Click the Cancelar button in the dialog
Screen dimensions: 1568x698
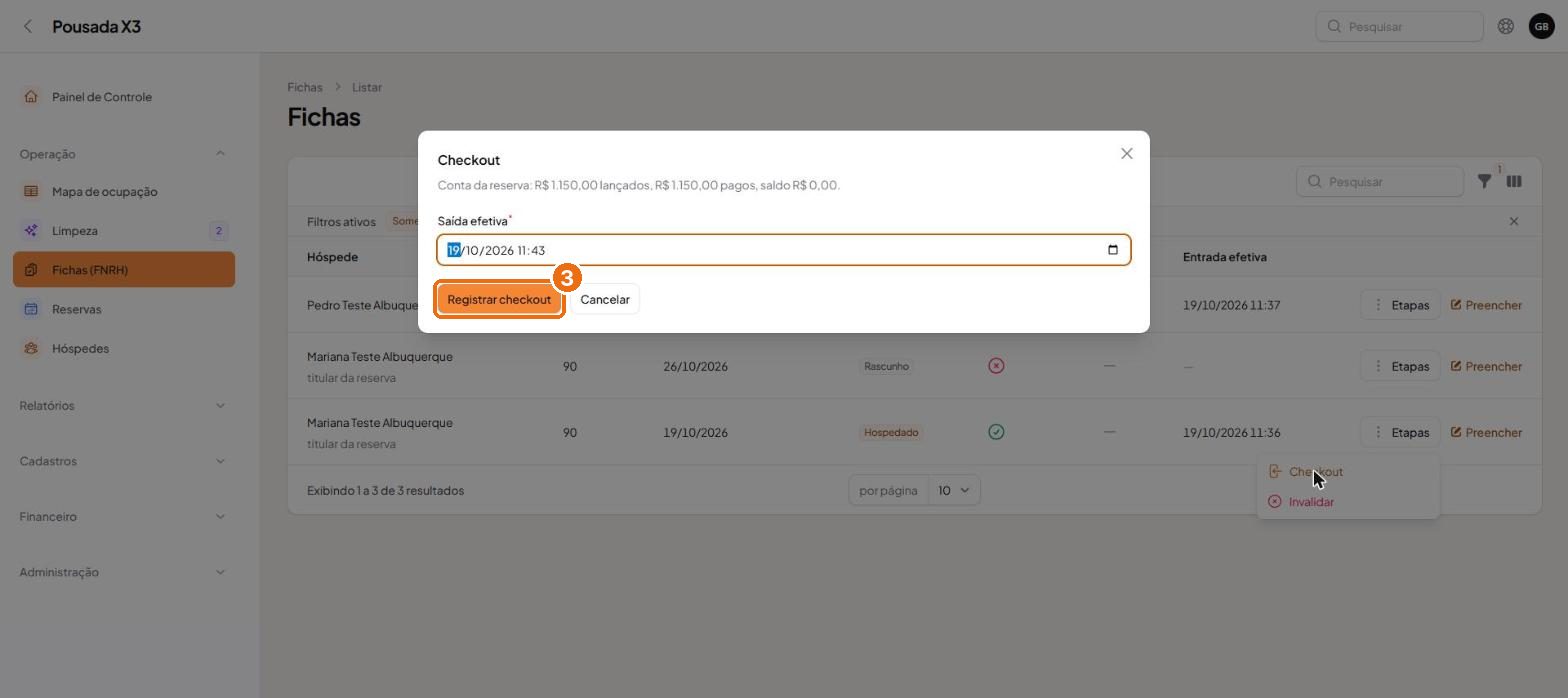click(605, 299)
